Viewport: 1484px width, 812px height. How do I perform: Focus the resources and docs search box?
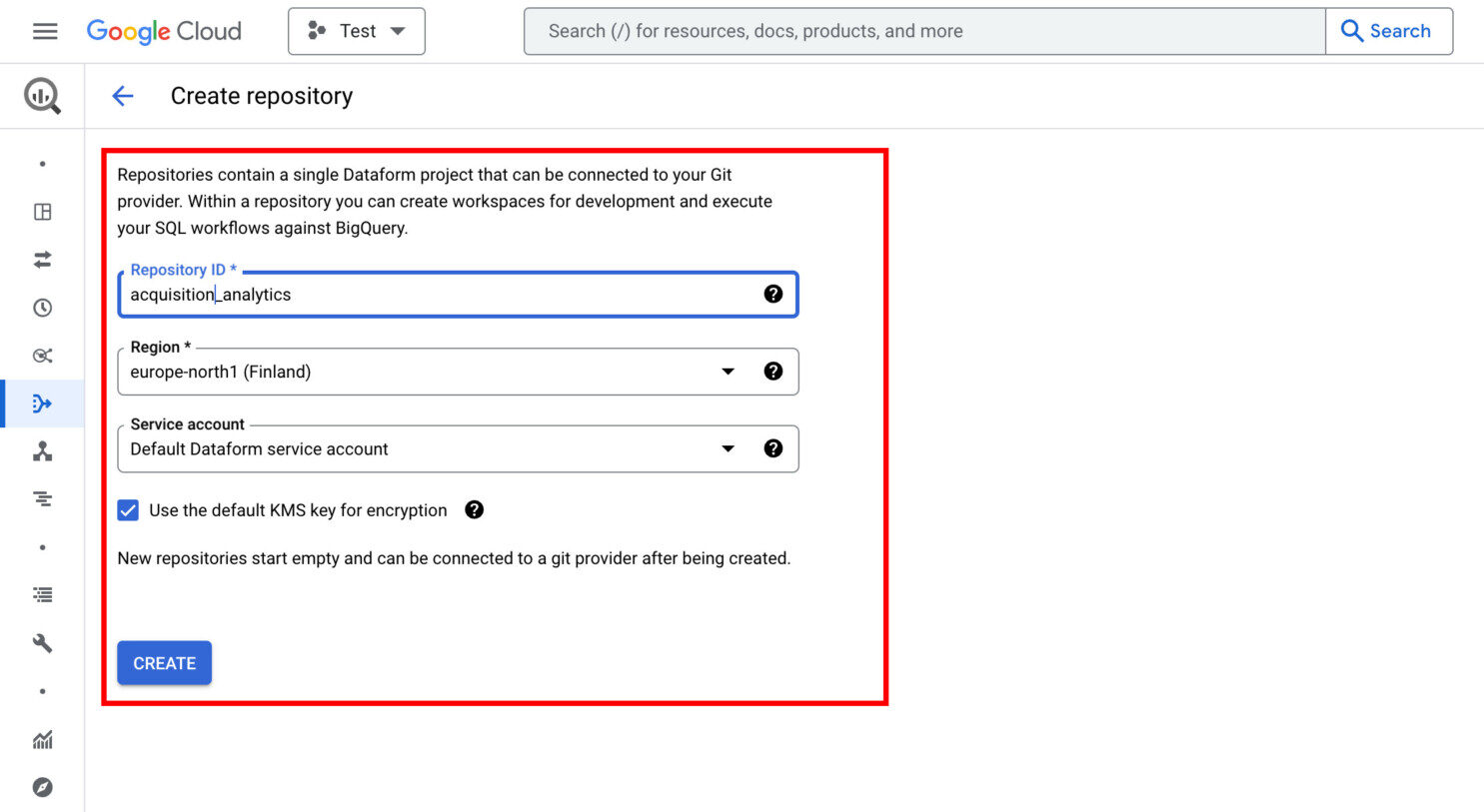click(924, 31)
